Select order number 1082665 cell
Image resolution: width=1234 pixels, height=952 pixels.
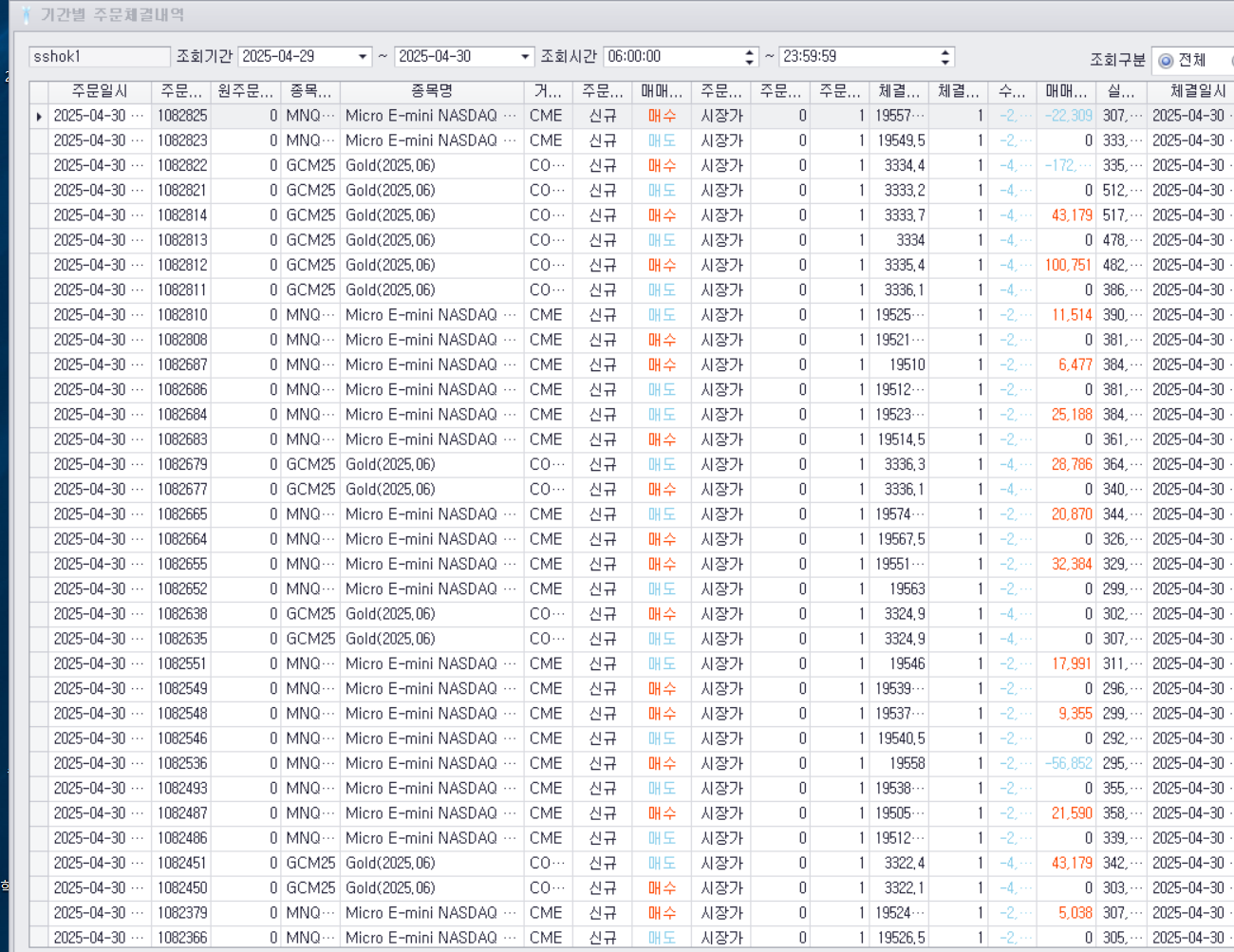(181, 514)
